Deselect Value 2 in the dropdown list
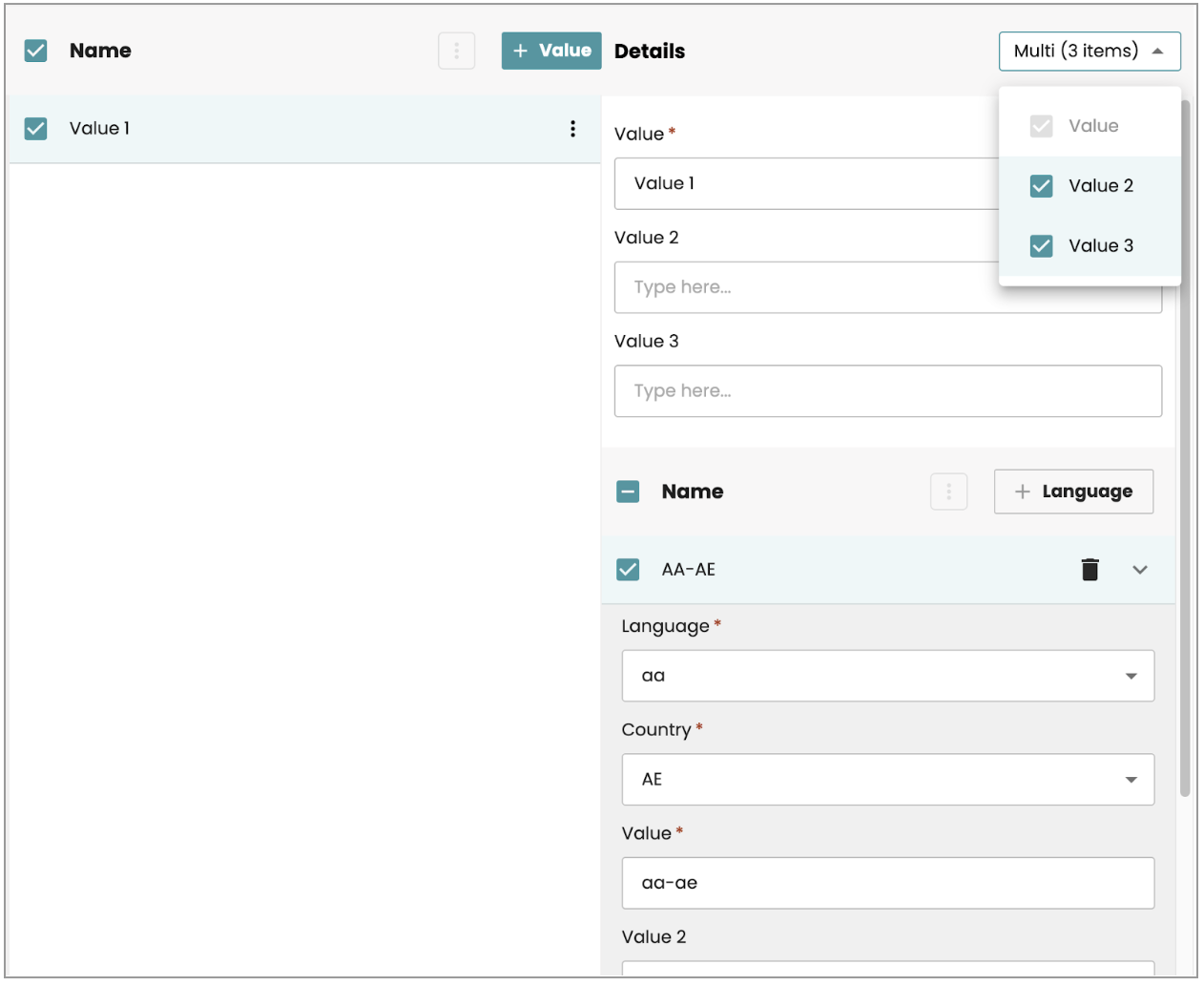This screenshot has width=1204, height=985. (x=1042, y=186)
